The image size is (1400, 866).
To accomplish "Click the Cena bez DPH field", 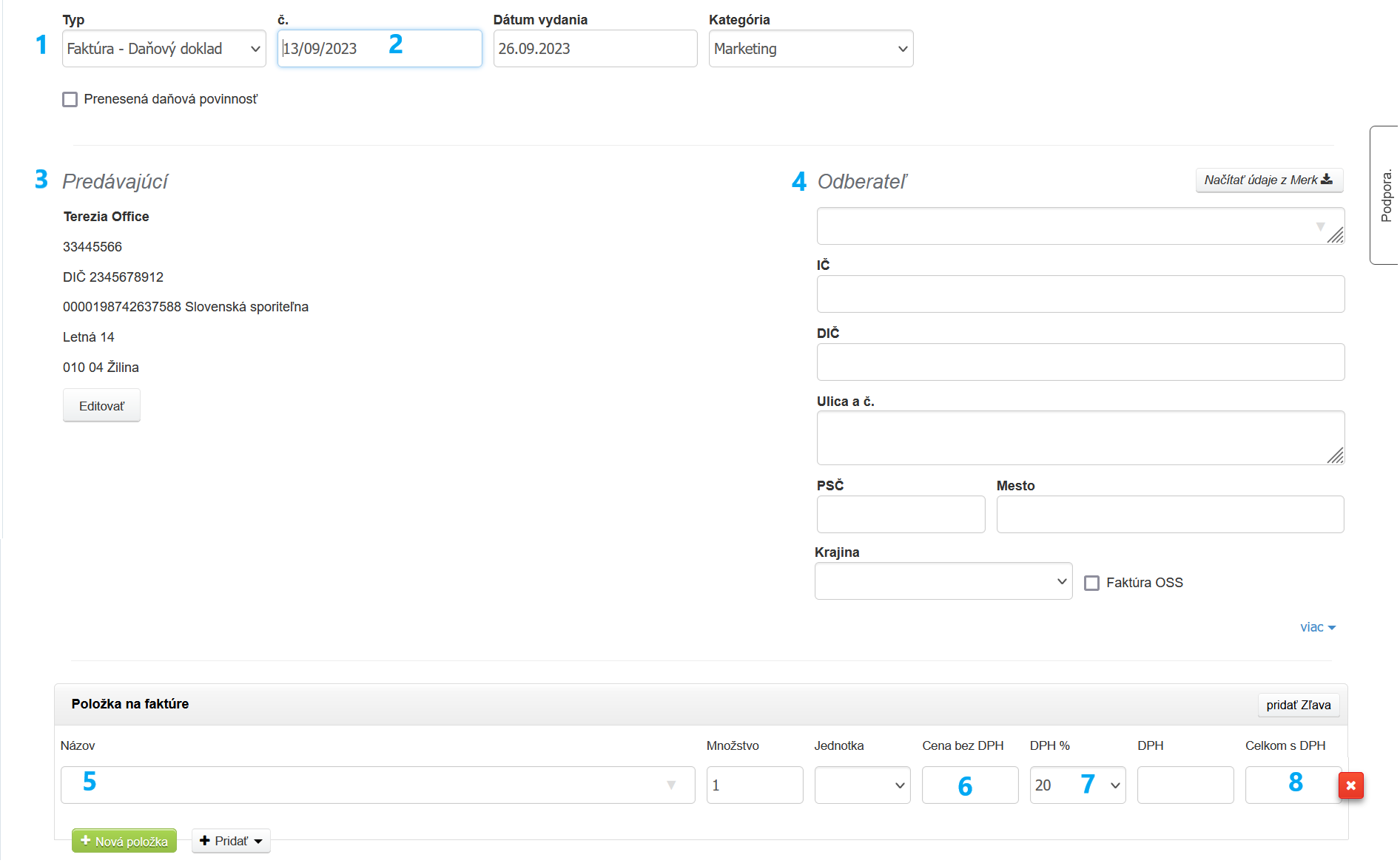I will pos(969,785).
